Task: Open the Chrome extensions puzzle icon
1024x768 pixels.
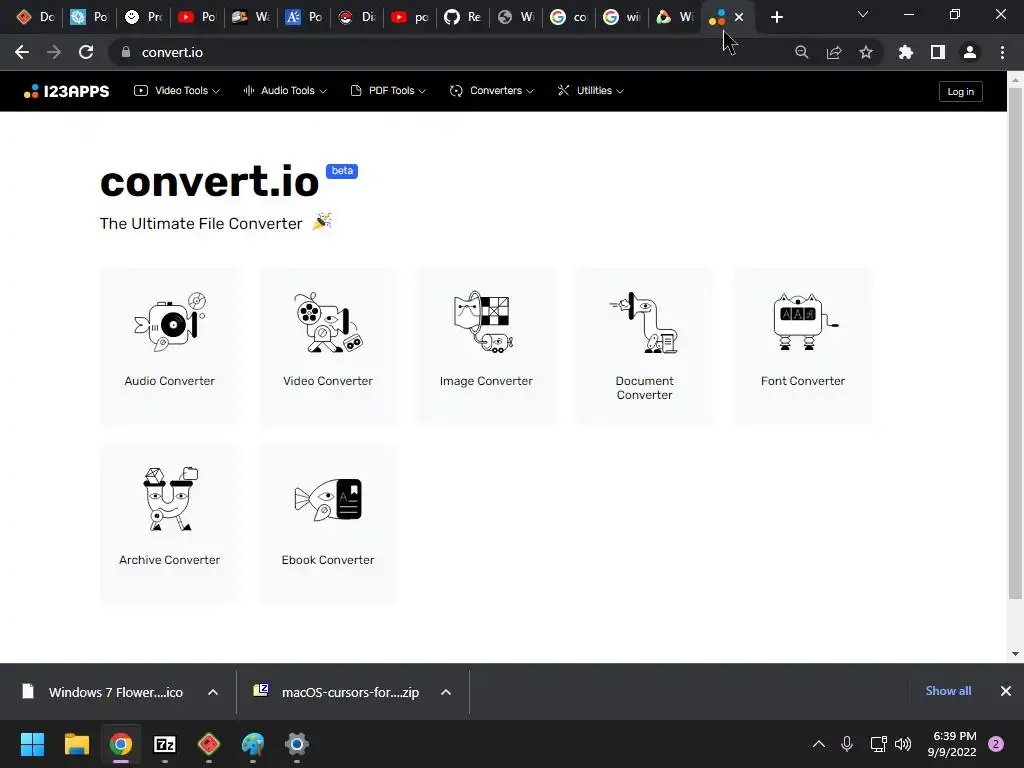Action: click(906, 52)
